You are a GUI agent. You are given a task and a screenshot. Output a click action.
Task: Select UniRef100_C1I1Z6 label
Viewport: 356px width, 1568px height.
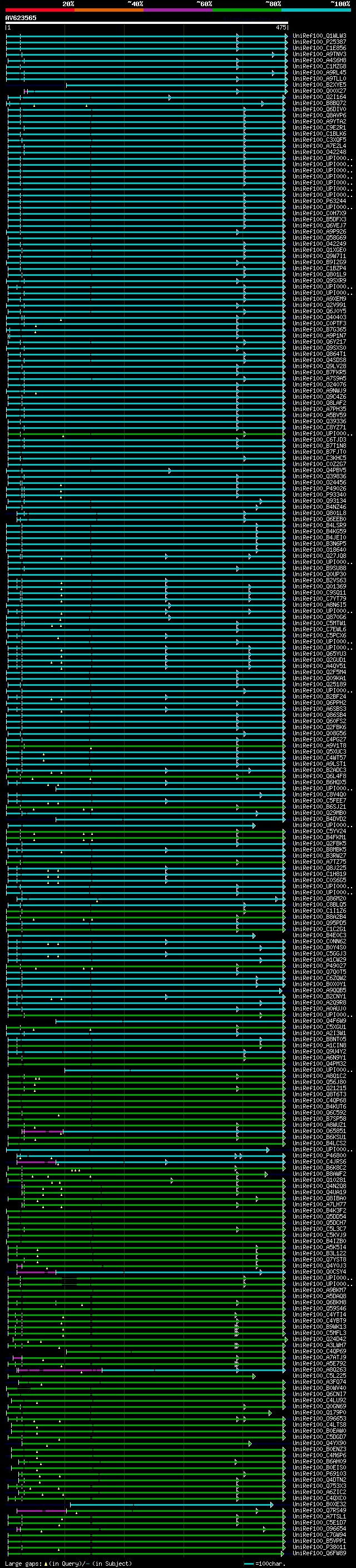pos(319,911)
